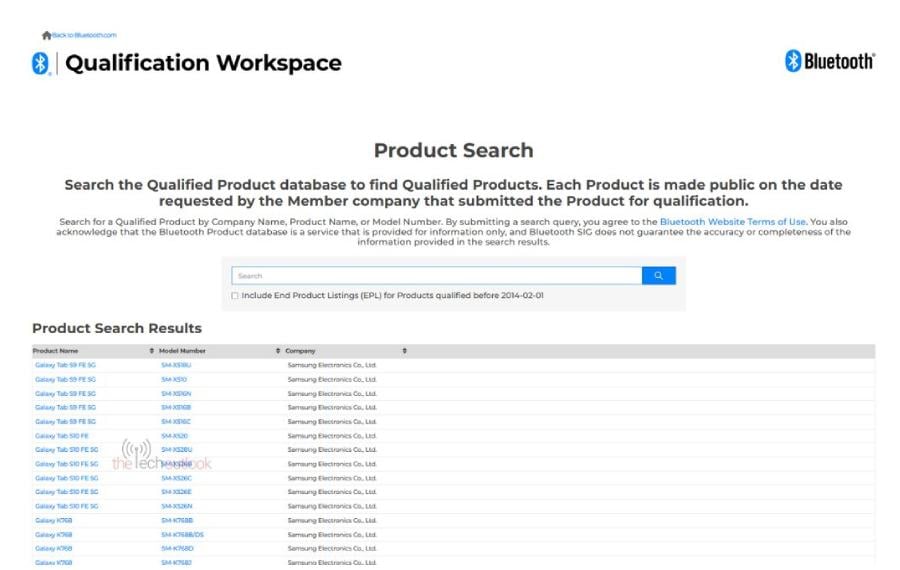The image size is (900, 570).
Task: Enable Include End Product Listings (EPL) checkbox
Action: (x=235, y=296)
